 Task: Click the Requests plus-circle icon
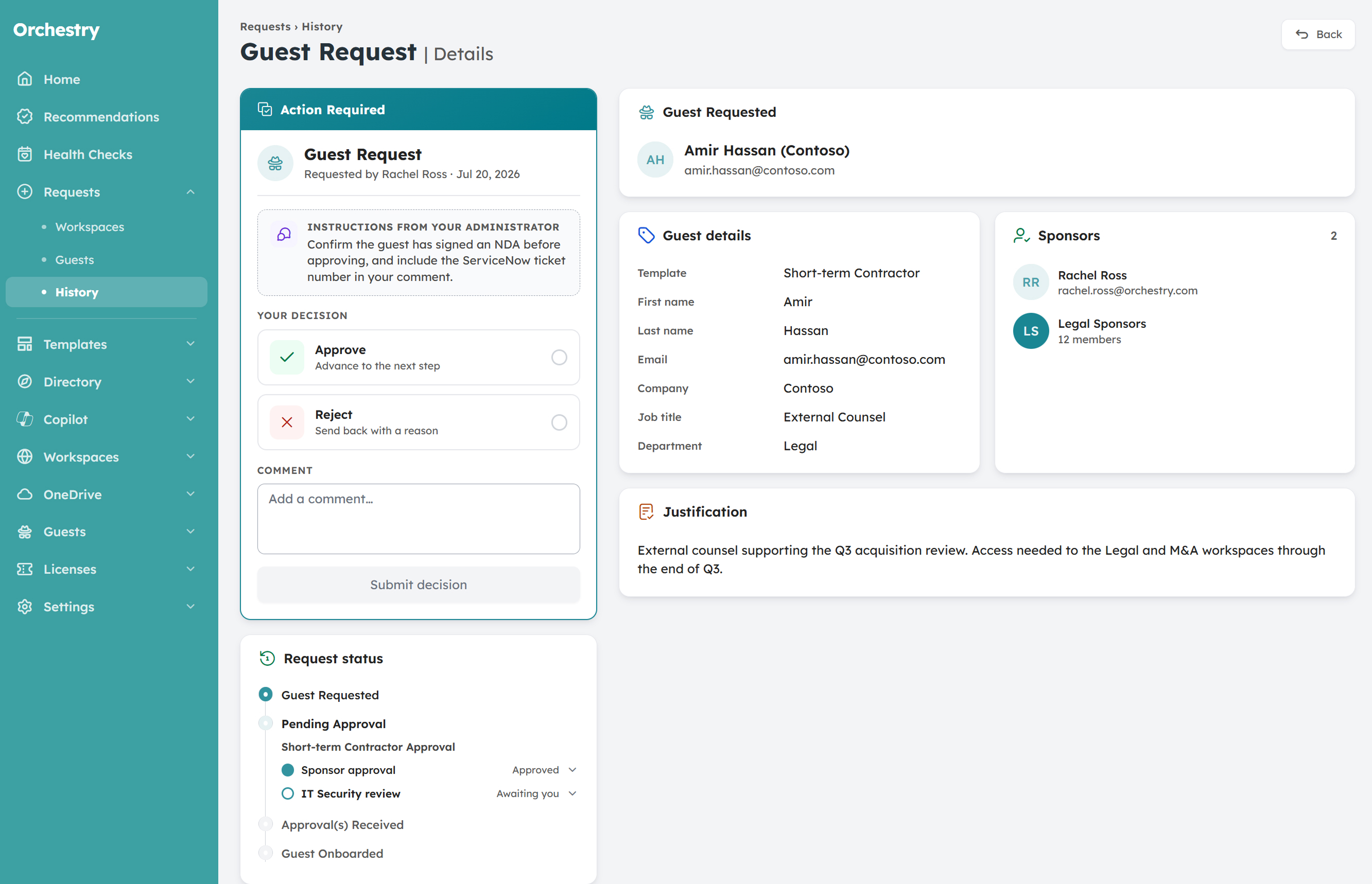click(x=25, y=192)
